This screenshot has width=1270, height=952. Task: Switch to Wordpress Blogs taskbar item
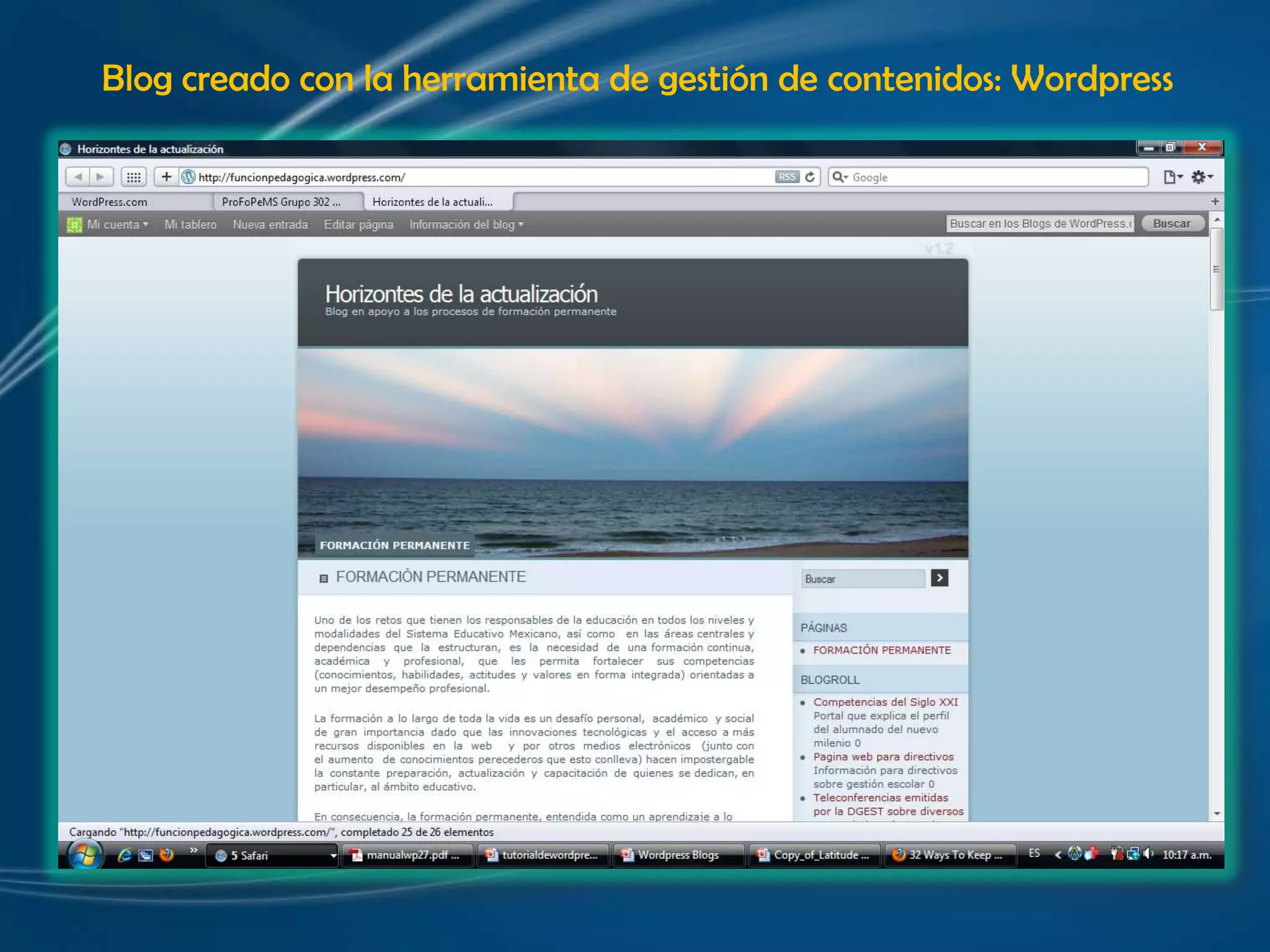pos(678,855)
